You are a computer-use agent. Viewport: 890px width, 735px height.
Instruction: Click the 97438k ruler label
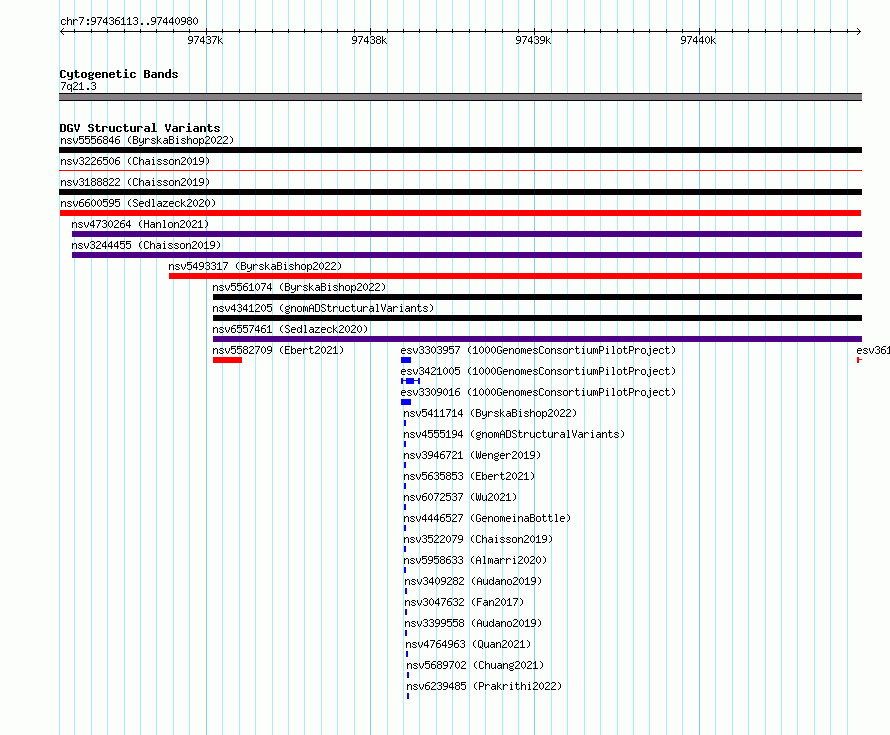pyautogui.click(x=369, y=40)
